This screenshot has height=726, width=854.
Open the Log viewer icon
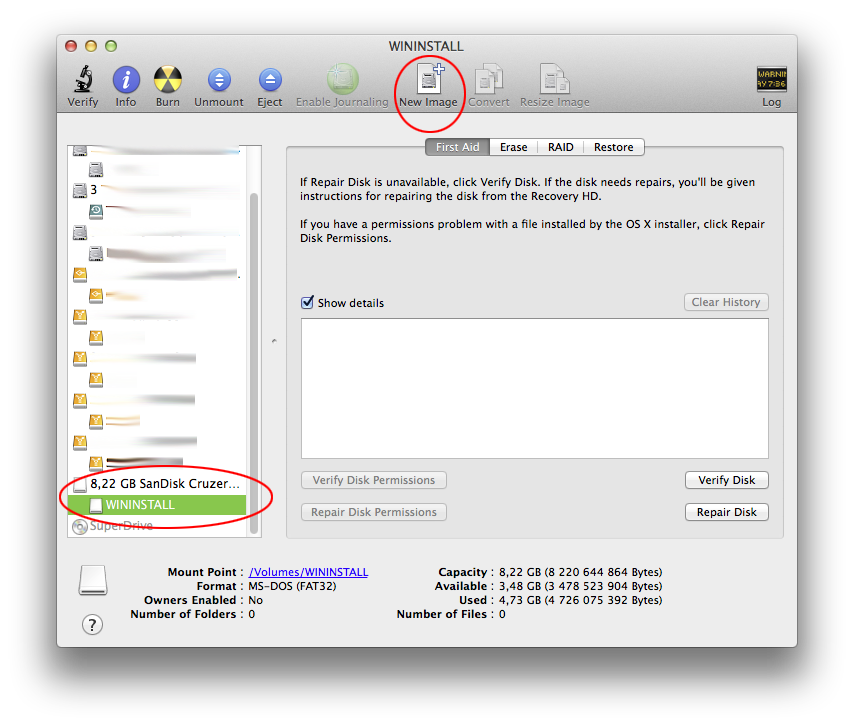tap(771, 80)
